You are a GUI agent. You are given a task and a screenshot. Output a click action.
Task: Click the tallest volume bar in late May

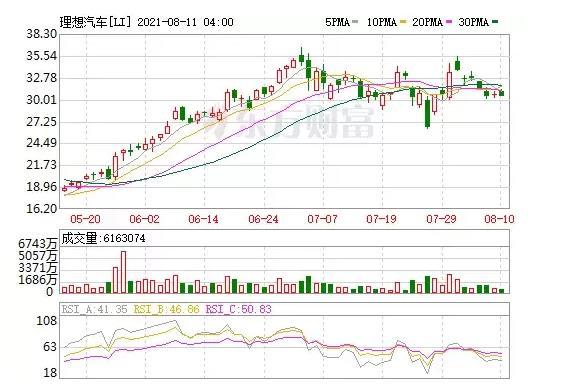tap(123, 272)
